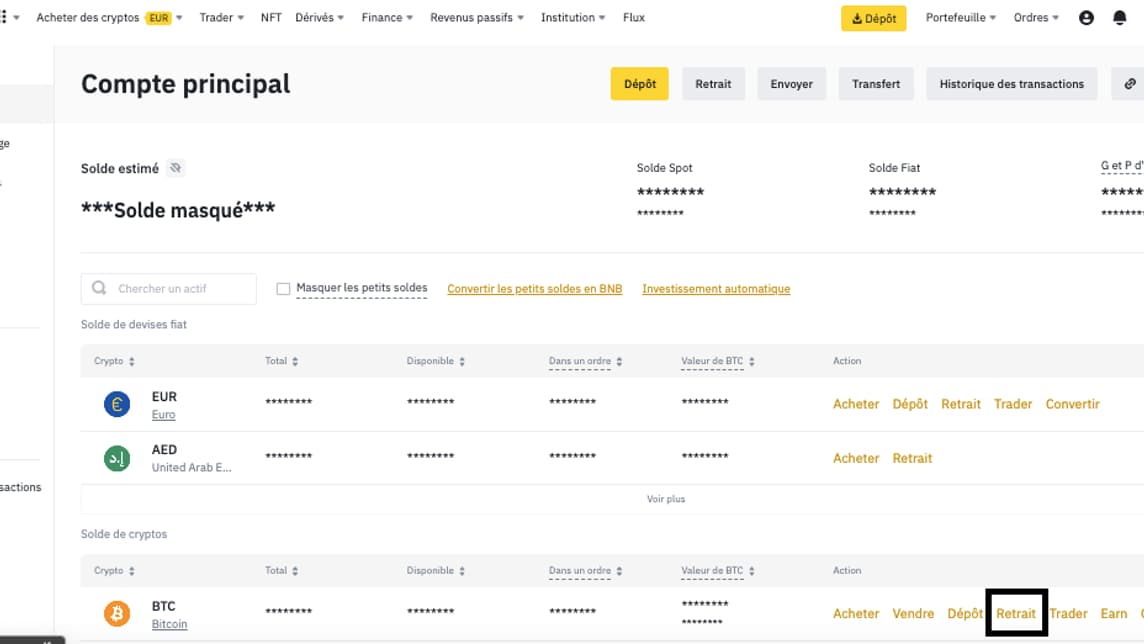Click the EUR euro coin icon

click(x=117, y=404)
